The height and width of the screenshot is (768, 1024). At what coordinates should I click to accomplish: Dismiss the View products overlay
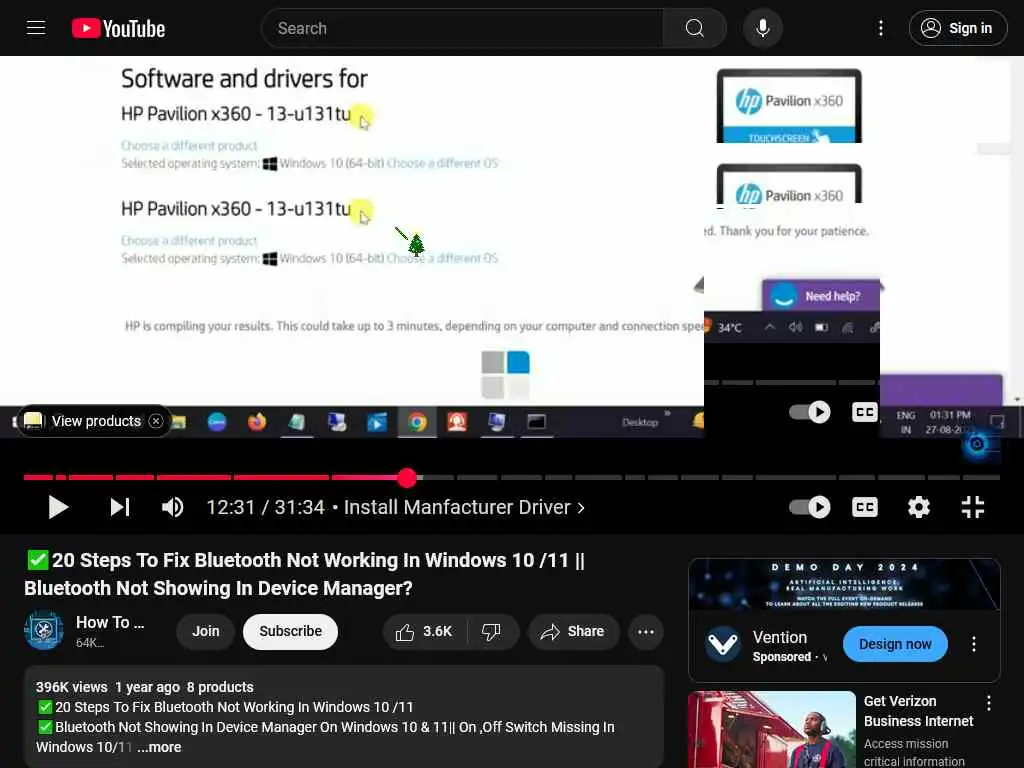coord(155,421)
